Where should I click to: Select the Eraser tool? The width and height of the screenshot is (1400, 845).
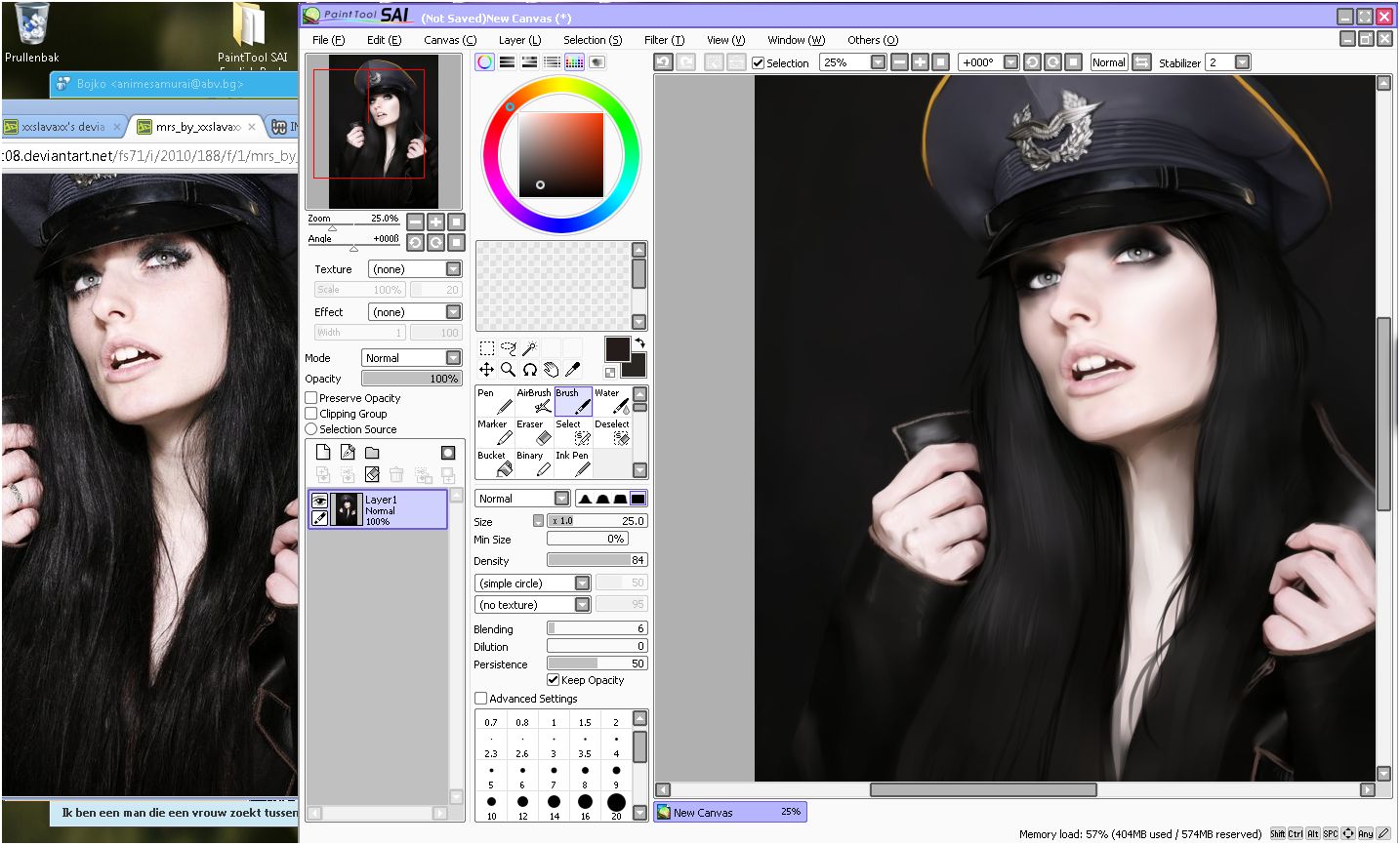[534, 432]
